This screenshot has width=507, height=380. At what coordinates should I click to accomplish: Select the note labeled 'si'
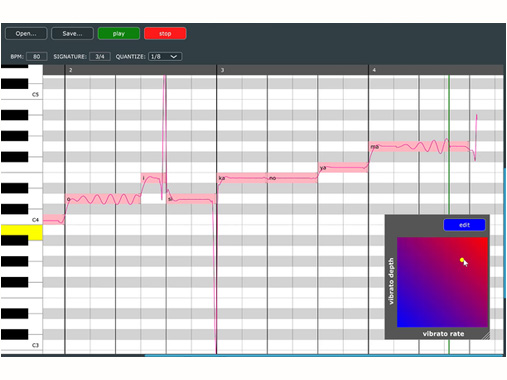tap(191, 199)
